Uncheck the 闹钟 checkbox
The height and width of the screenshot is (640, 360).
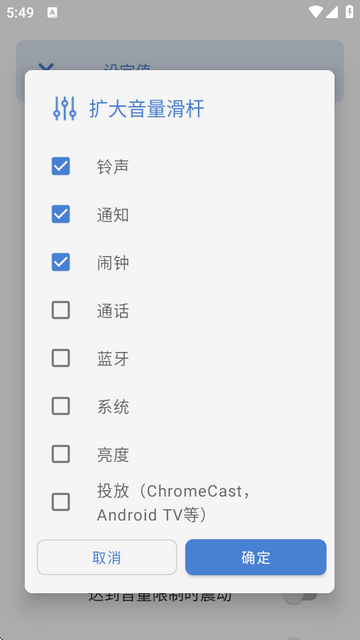[x=61, y=262]
